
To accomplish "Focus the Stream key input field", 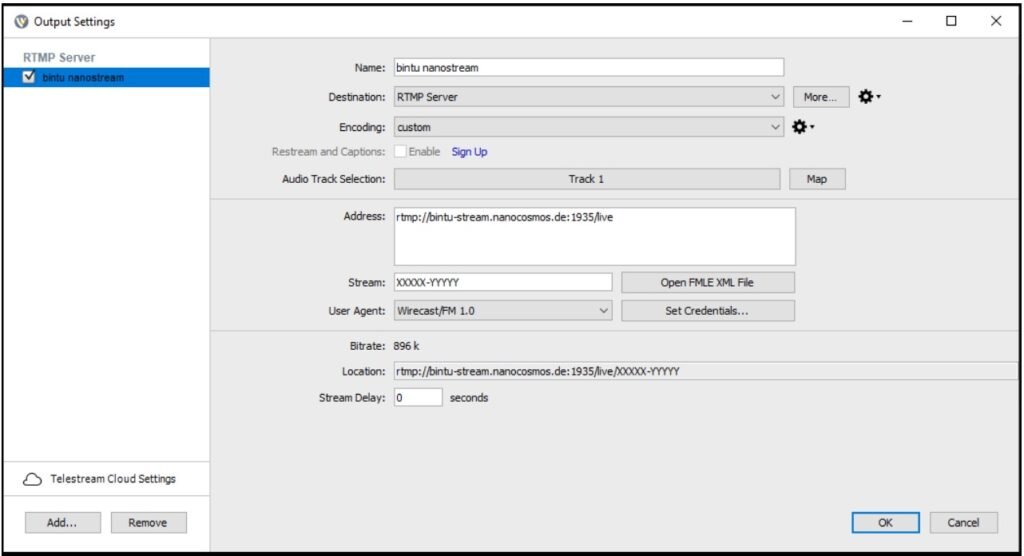I will (503, 282).
